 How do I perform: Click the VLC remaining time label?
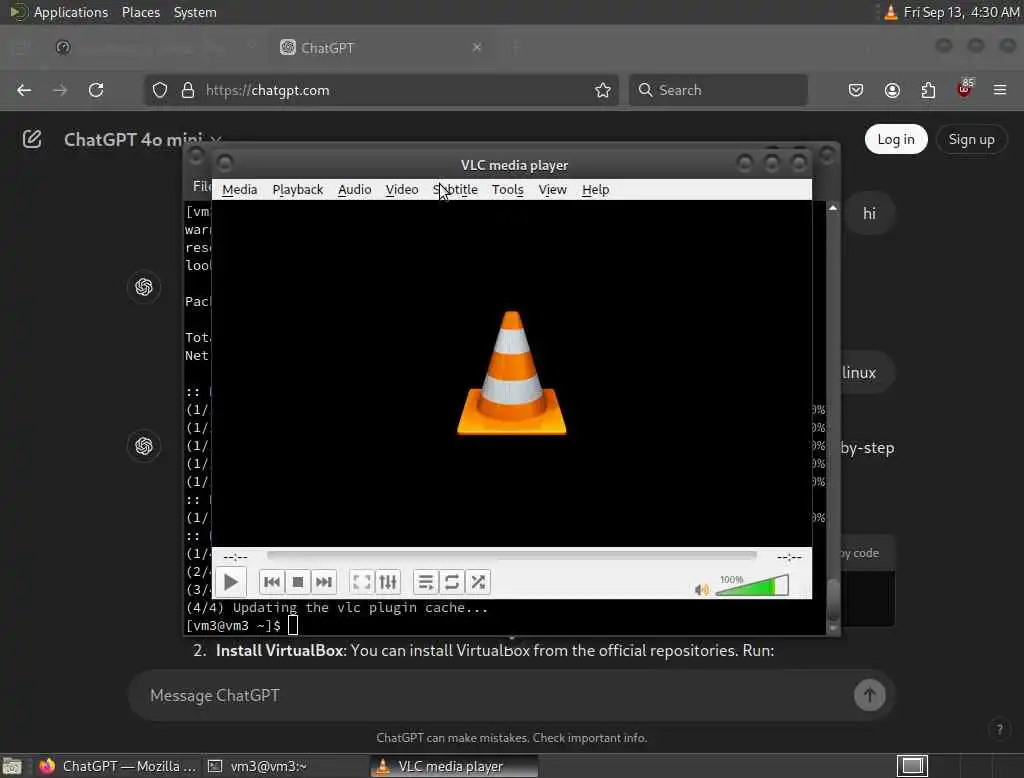click(x=789, y=557)
